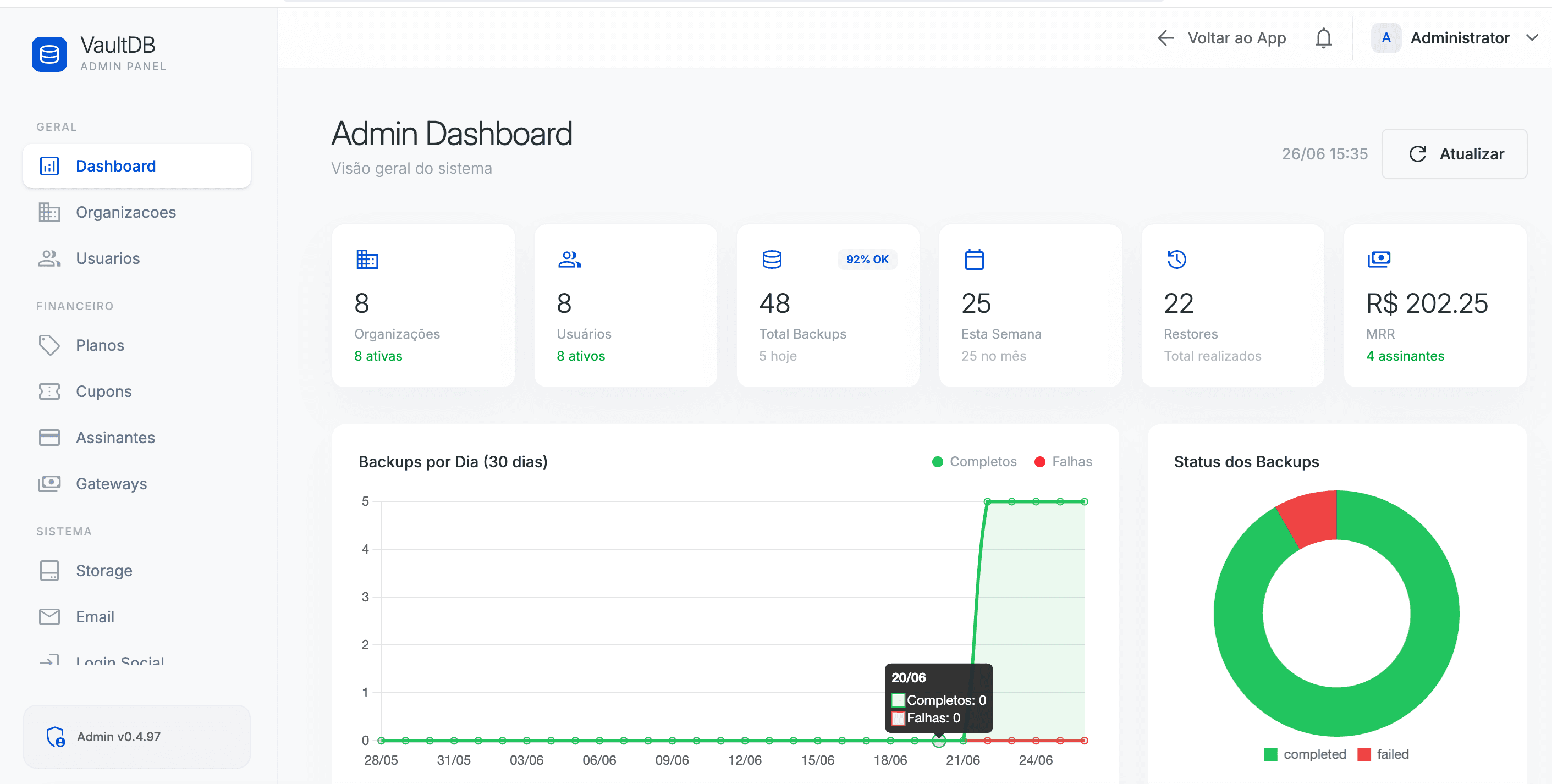1552x784 pixels.
Task: Open the notifications bell
Action: (x=1323, y=38)
